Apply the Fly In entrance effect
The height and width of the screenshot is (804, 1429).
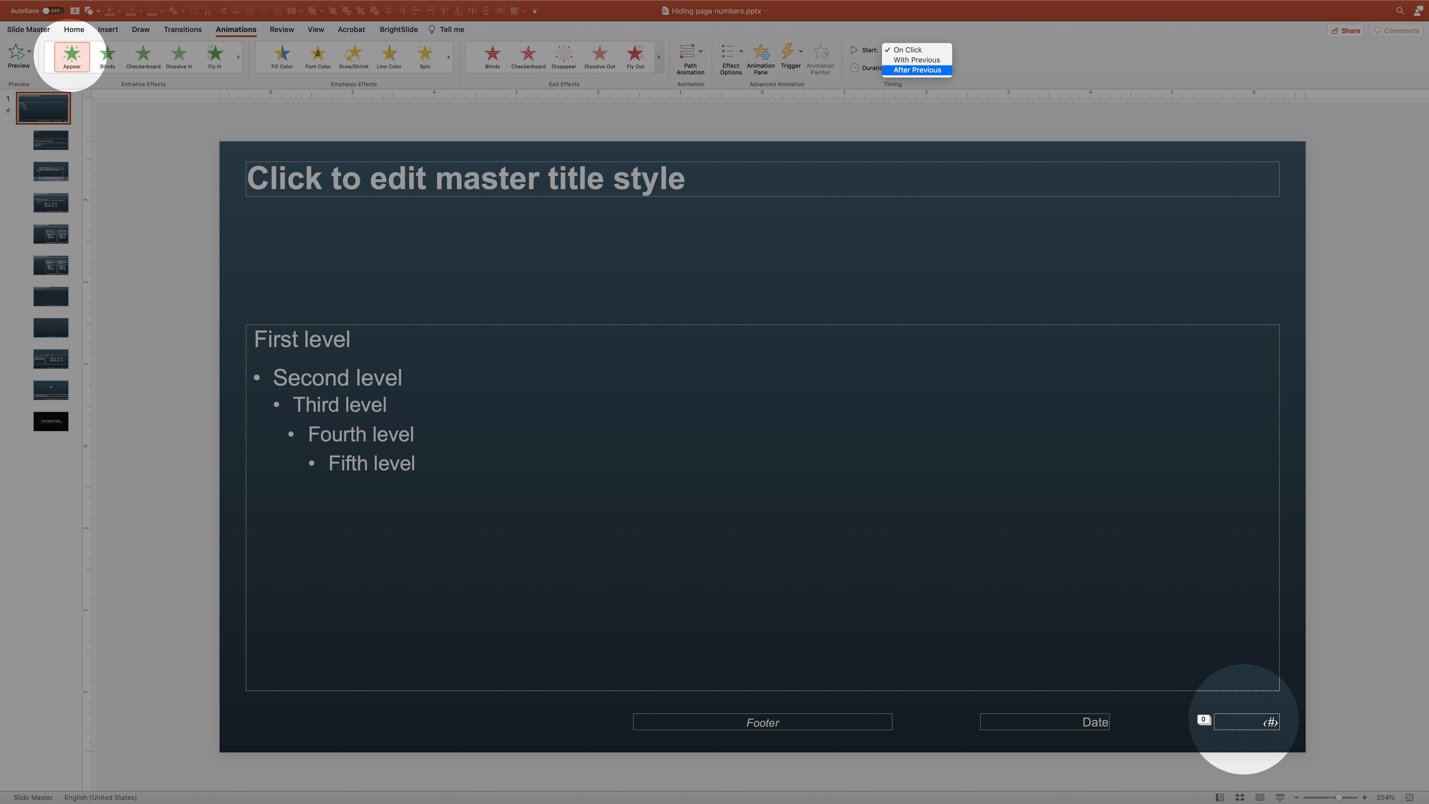[x=215, y=57]
